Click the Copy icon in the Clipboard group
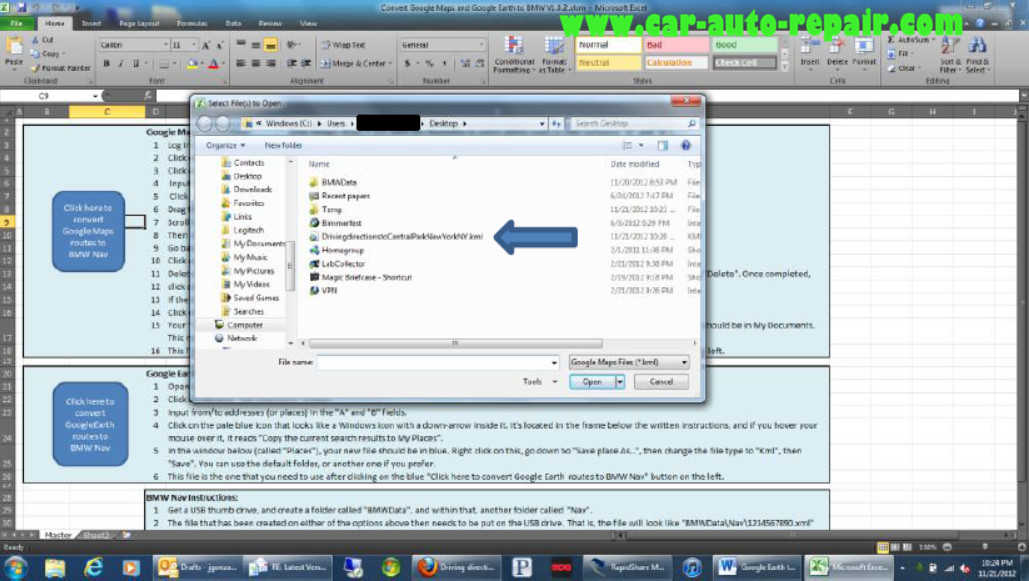1029x581 pixels. click(35, 54)
